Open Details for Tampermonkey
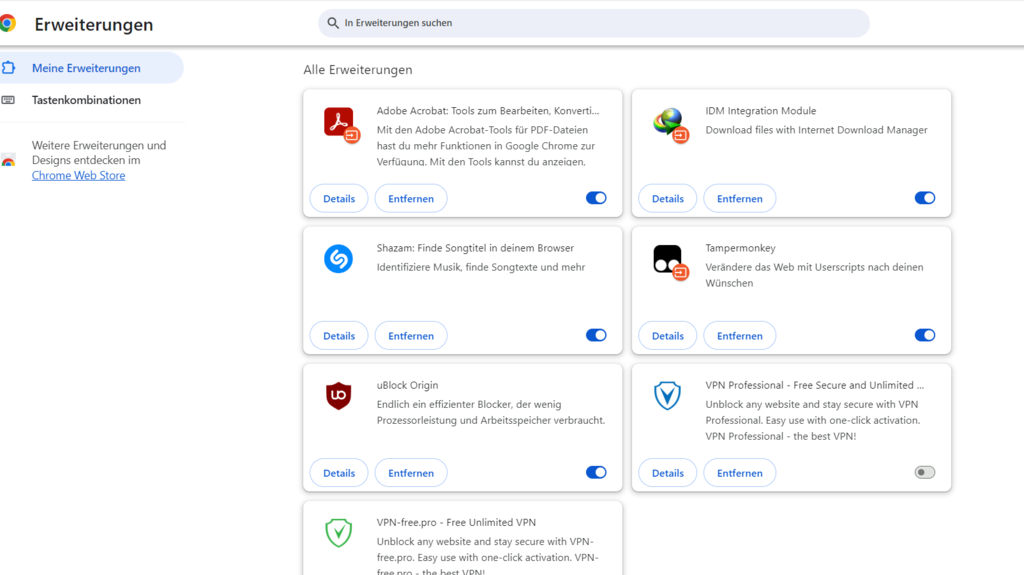The height and width of the screenshot is (575, 1024). point(667,336)
